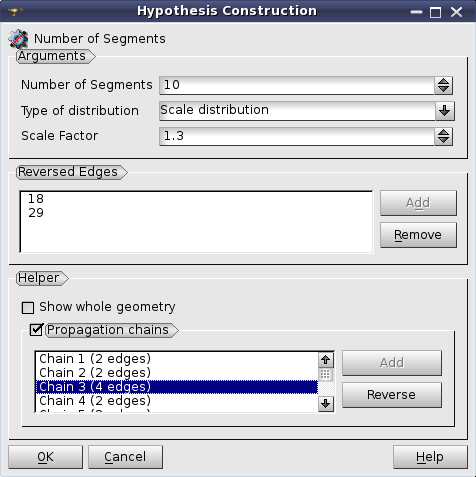Uncheck the Propagation chains checkbox
The height and width of the screenshot is (477, 476).
[x=36, y=330]
